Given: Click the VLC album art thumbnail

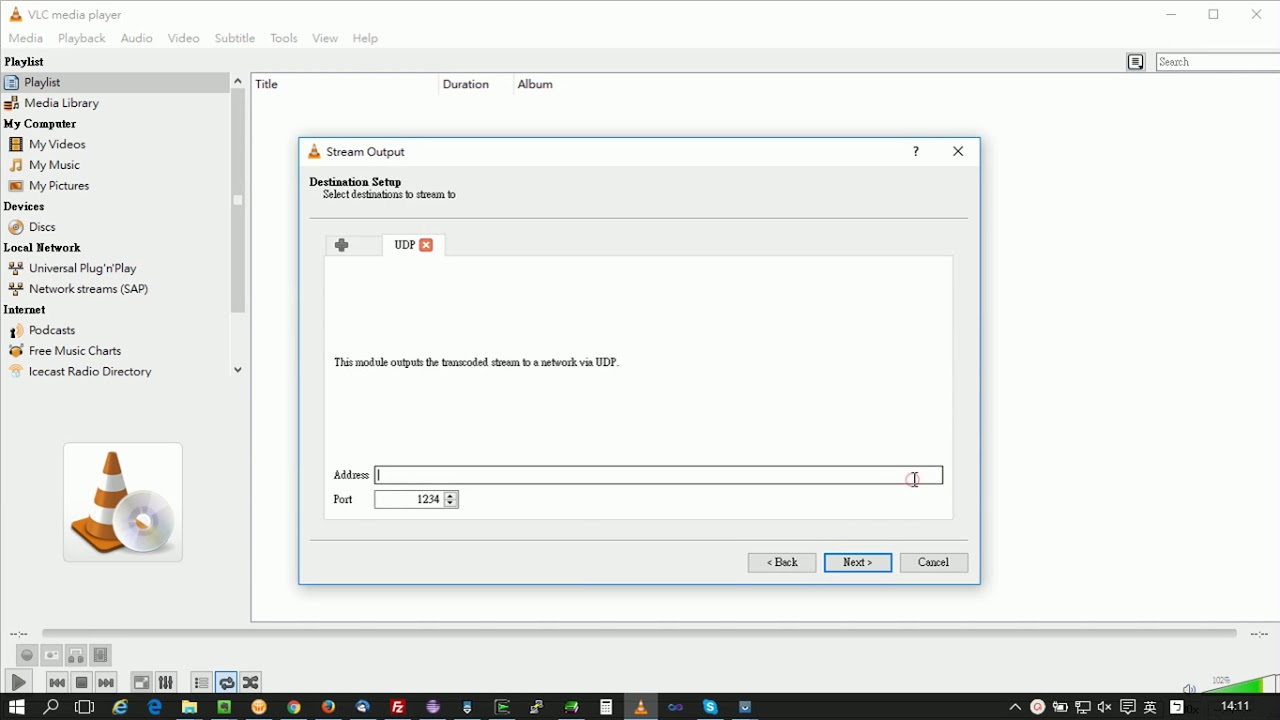Looking at the screenshot, I should pos(123,502).
